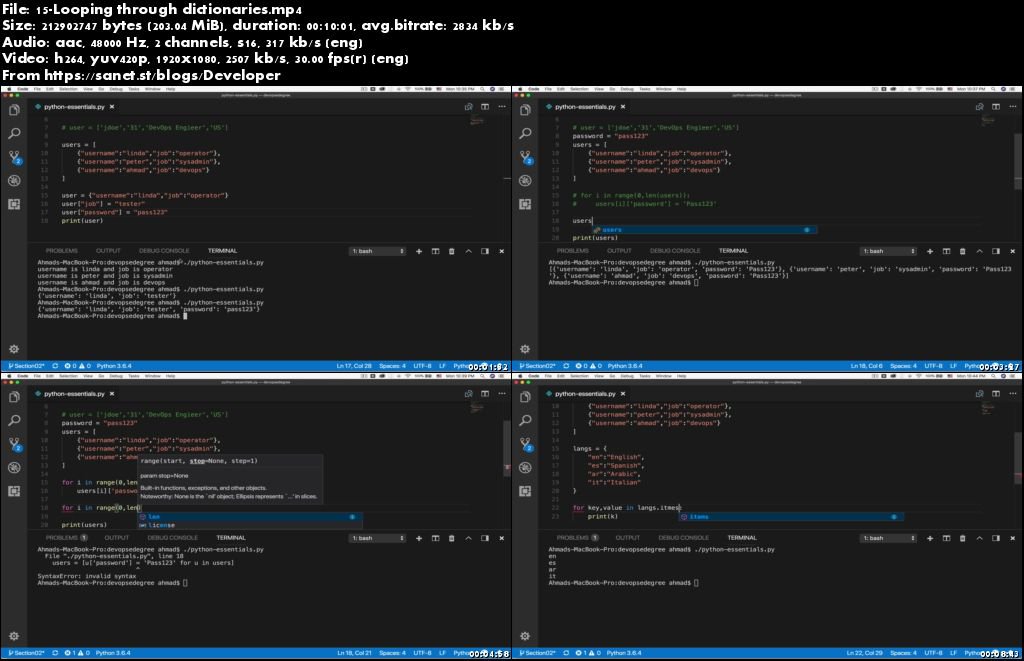Open bash terminal selector in the 03:27 frame
Image resolution: width=1024 pixels, height=661 pixels.
pos(889,251)
